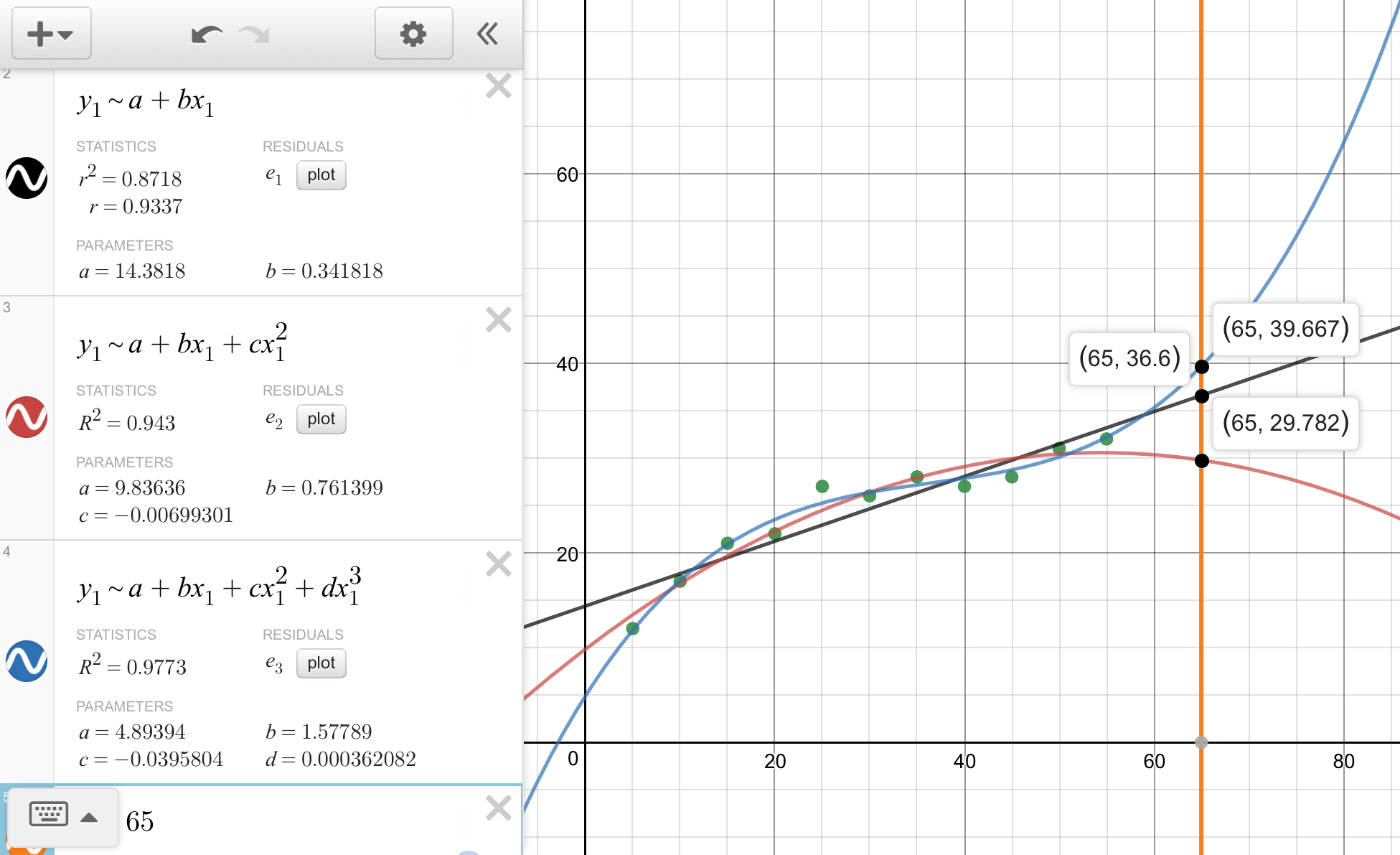Undo the last action
This screenshot has width=1400, height=855.
[207, 34]
